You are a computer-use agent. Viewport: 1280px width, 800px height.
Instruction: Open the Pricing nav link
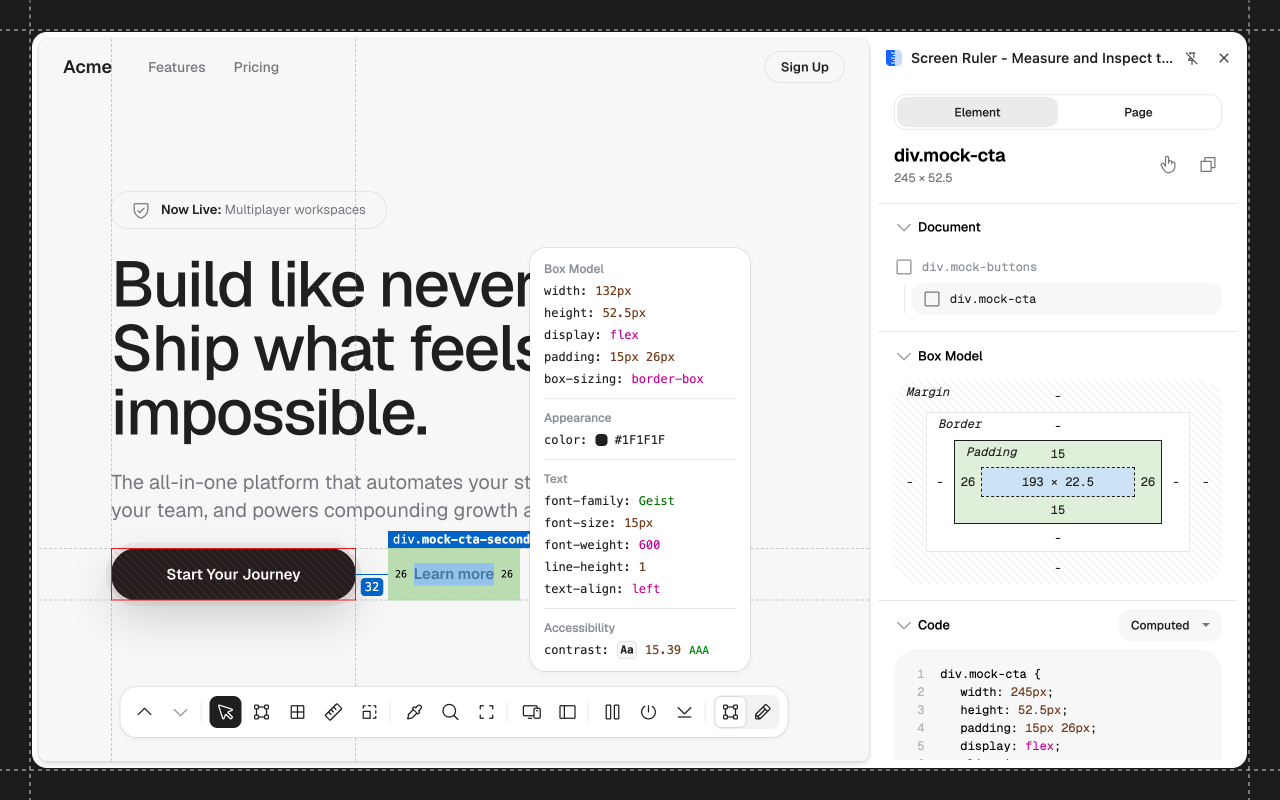tap(256, 67)
